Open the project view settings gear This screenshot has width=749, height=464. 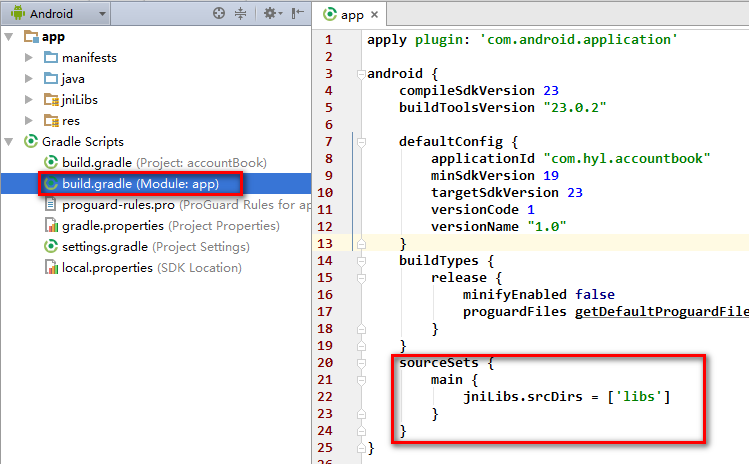click(273, 13)
